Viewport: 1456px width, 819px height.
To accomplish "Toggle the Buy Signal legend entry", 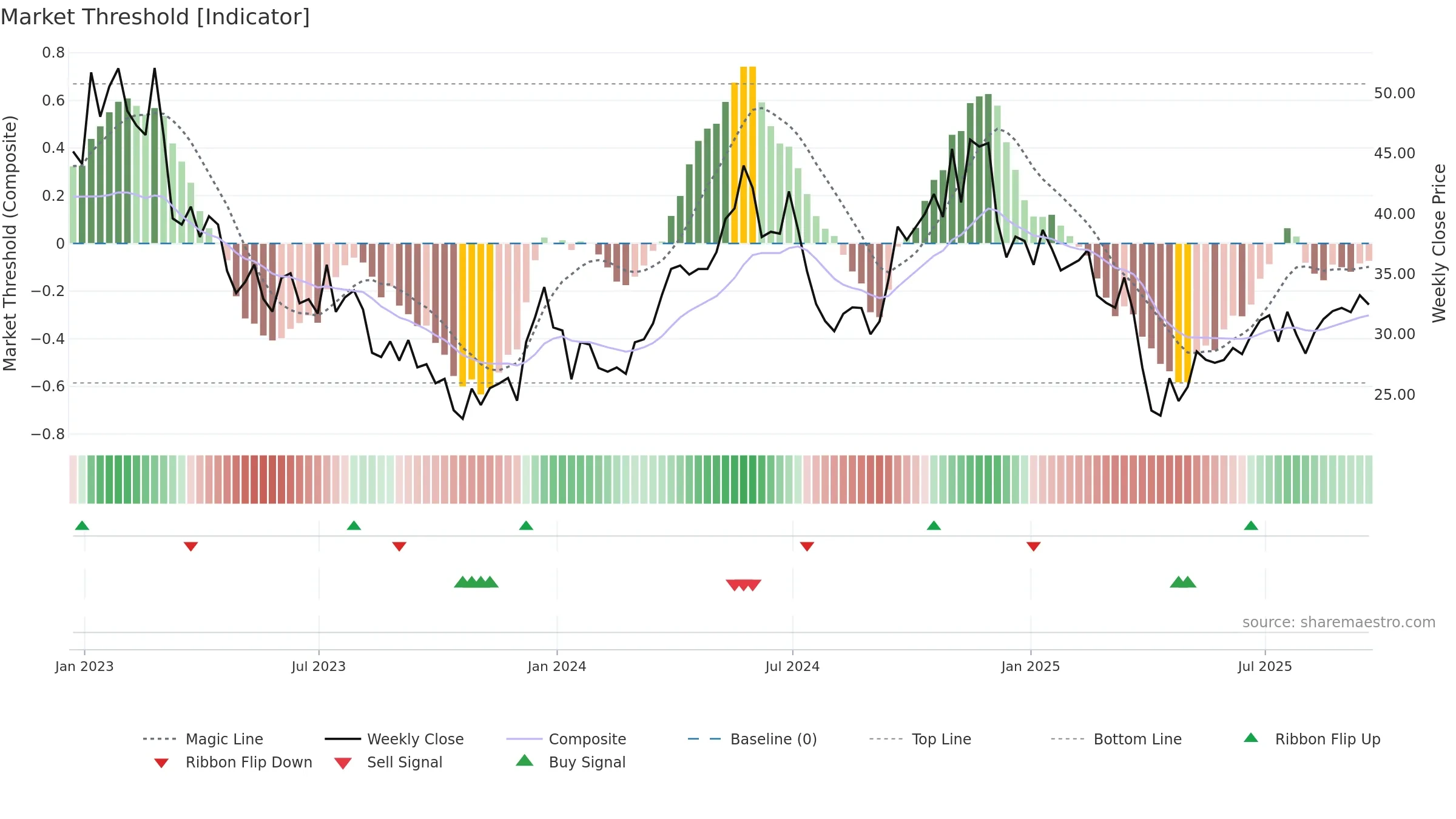I will click(x=570, y=762).
